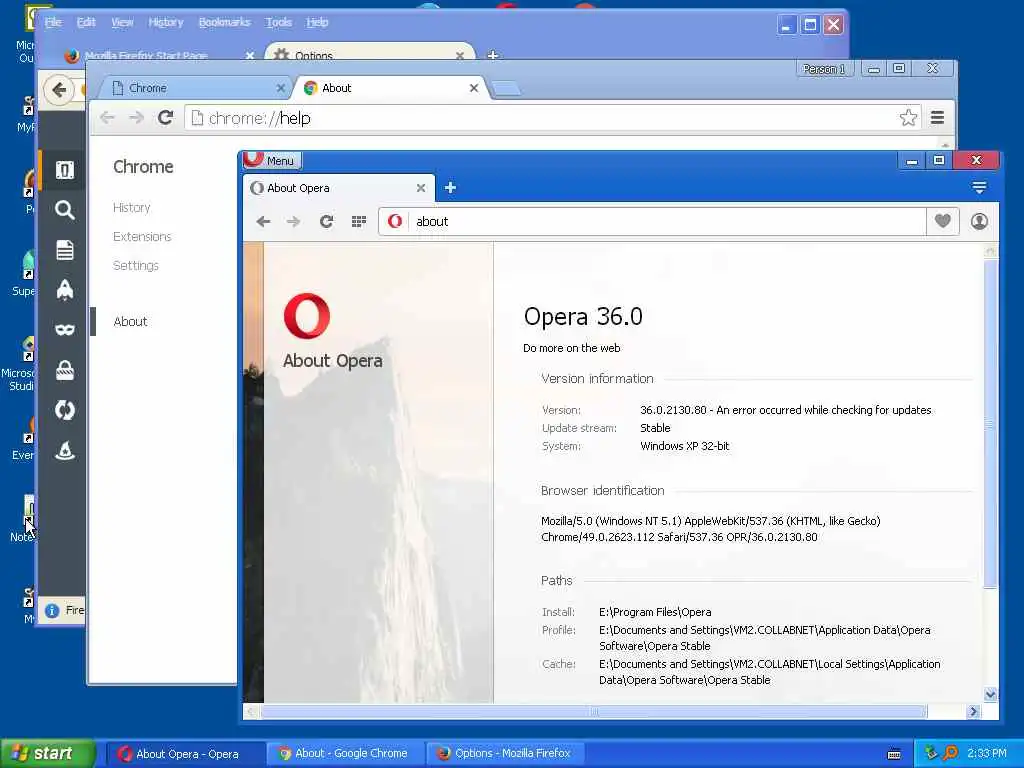Image resolution: width=1024 pixels, height=768 pixels.
Task: Click the Stable update stream value
Action: pos(655,428)
